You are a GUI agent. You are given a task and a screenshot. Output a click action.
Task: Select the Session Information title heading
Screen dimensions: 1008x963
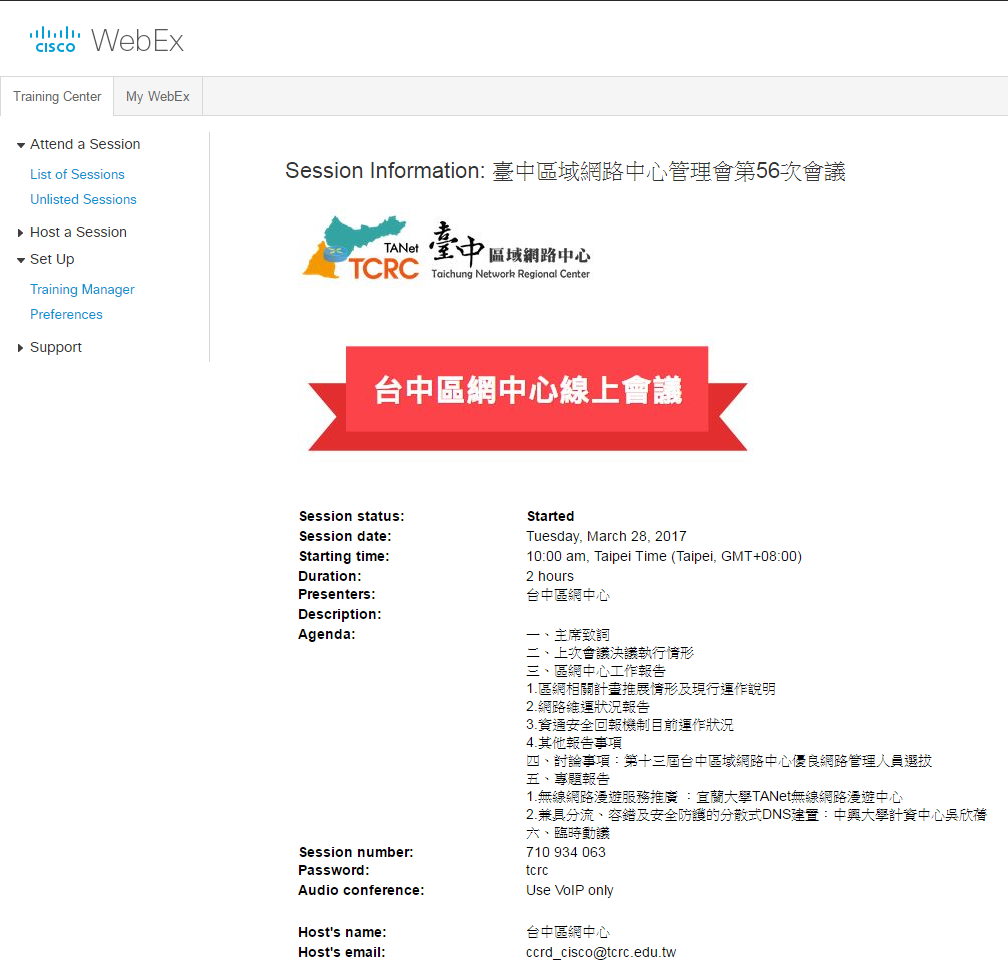tap(565, 171)
